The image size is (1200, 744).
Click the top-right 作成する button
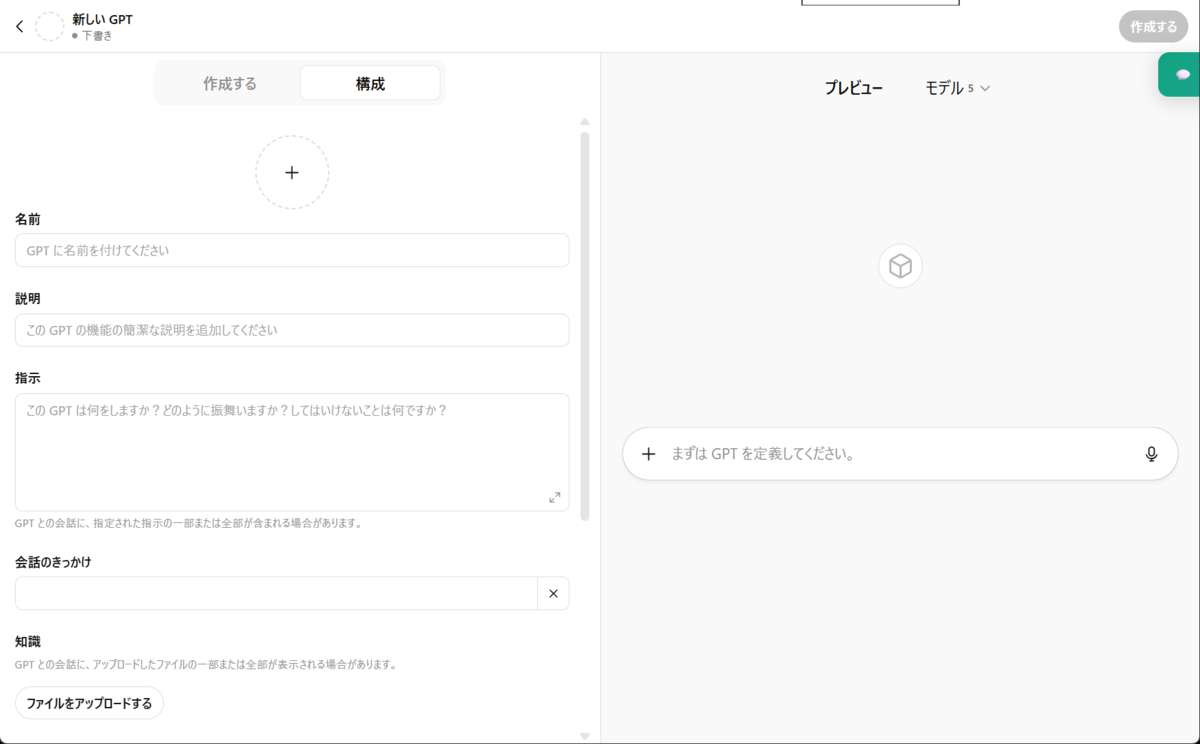point(1153,27)
